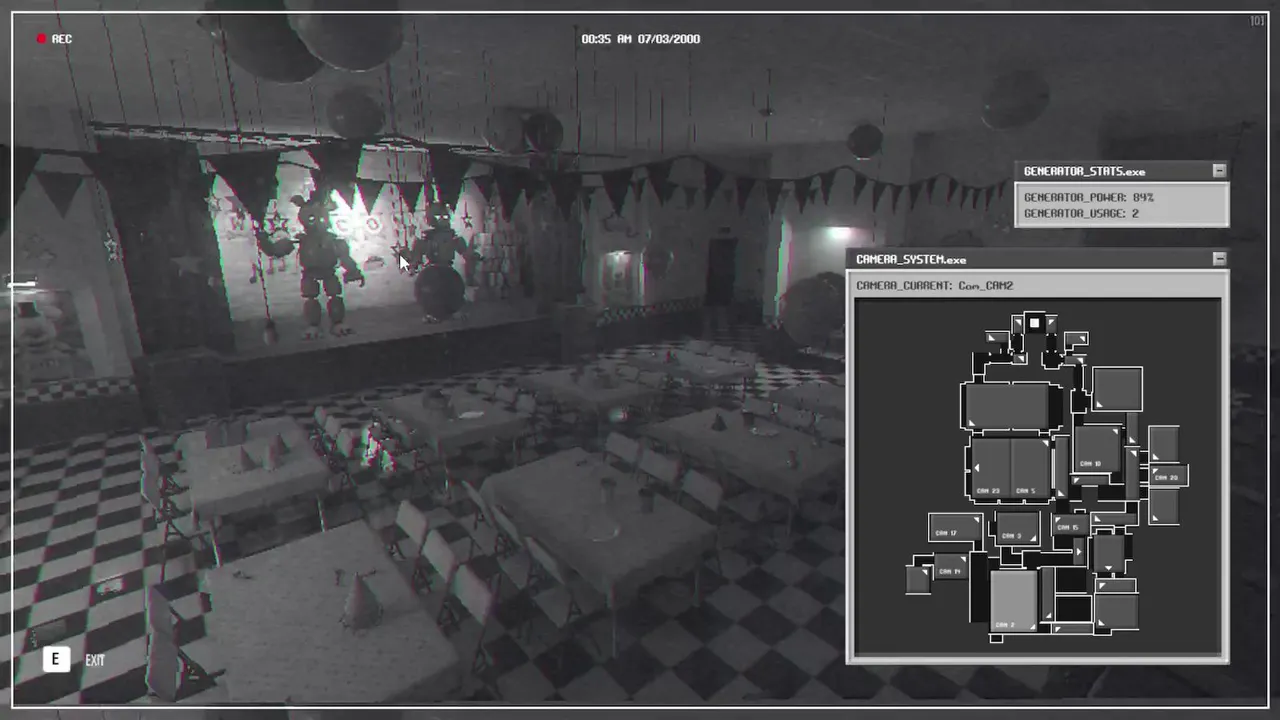Select the large unlabeled room above CAM 23
This screenshot has width=1280, height=720.
pyautogui.click(x=1007, y=406)
